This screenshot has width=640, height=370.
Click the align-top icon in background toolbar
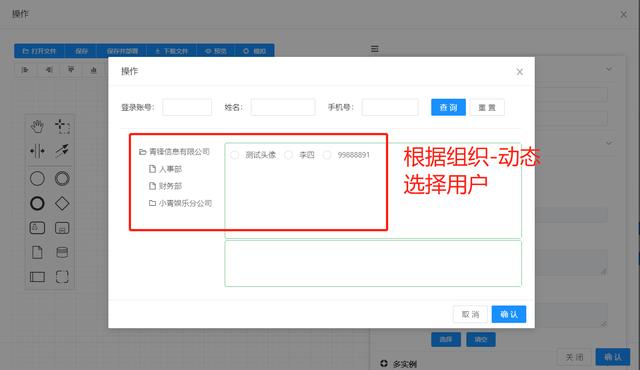pos(71,70)
